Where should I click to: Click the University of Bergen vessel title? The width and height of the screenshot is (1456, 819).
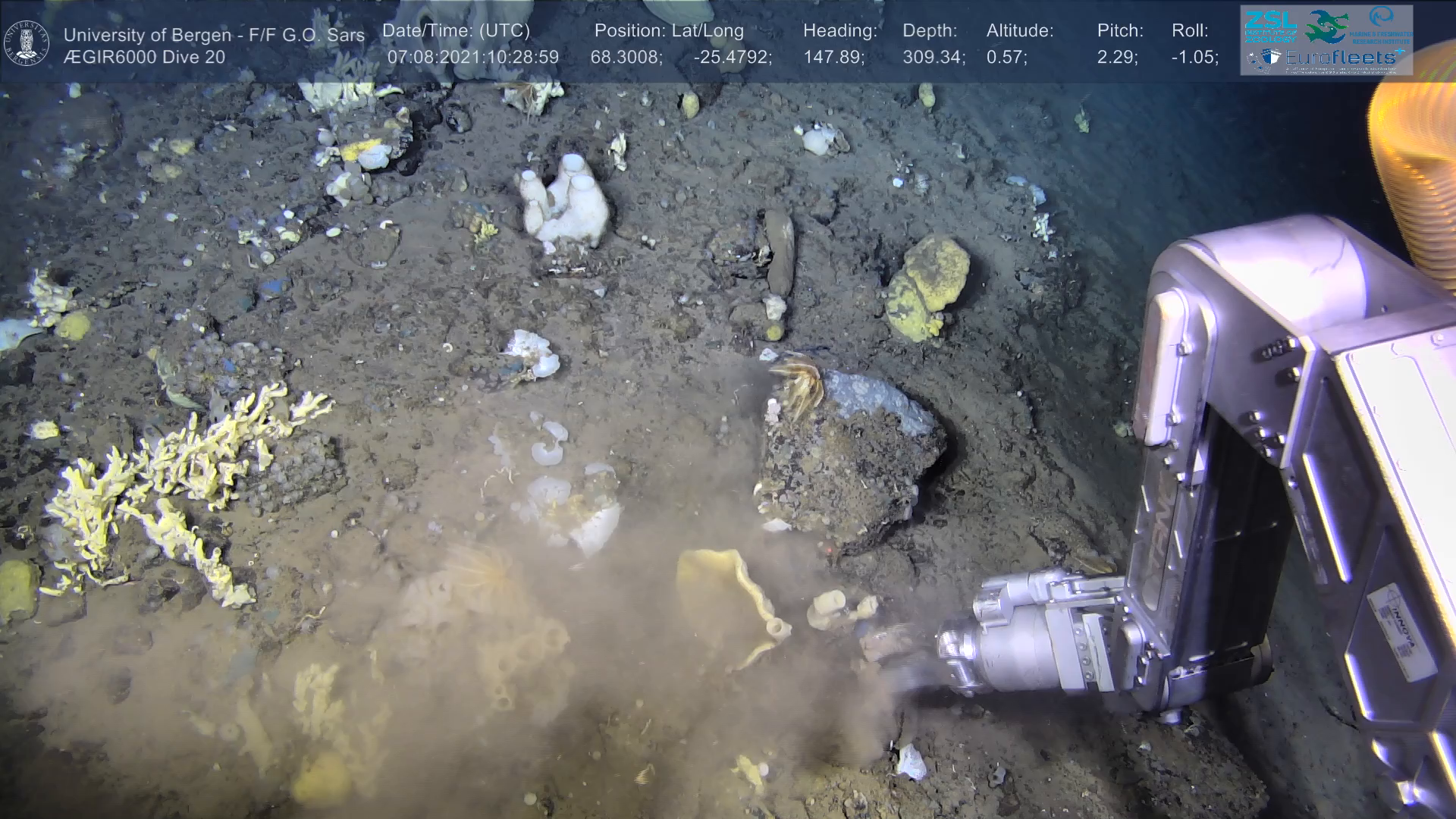tap(214, 35)
